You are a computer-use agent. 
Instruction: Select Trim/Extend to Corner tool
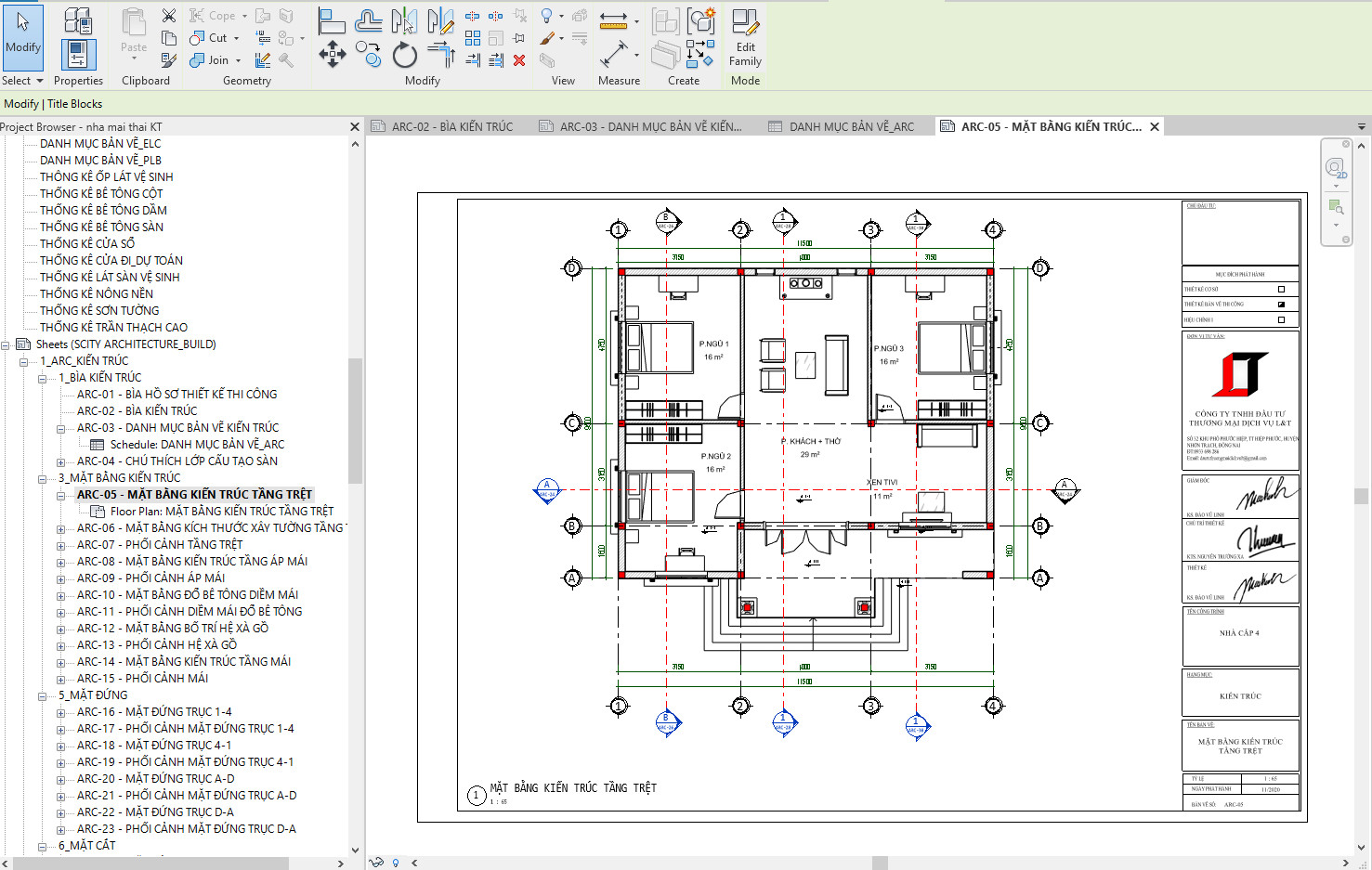coord(440,55)
